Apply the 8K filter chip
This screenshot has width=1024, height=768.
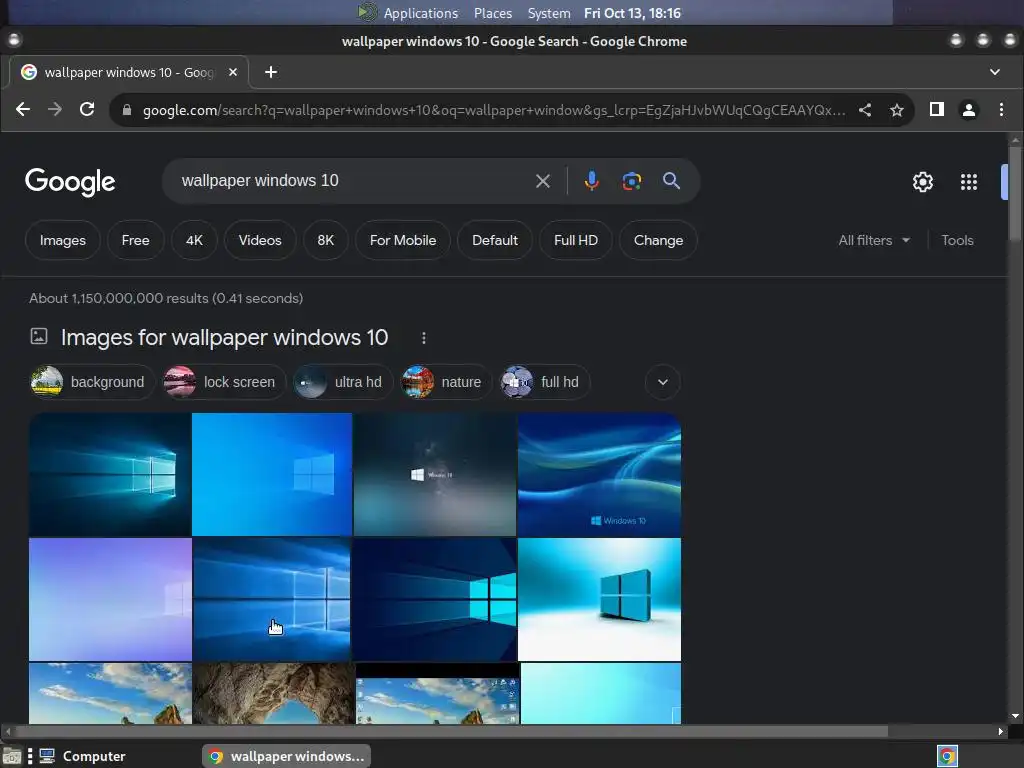tap(325, 240)
